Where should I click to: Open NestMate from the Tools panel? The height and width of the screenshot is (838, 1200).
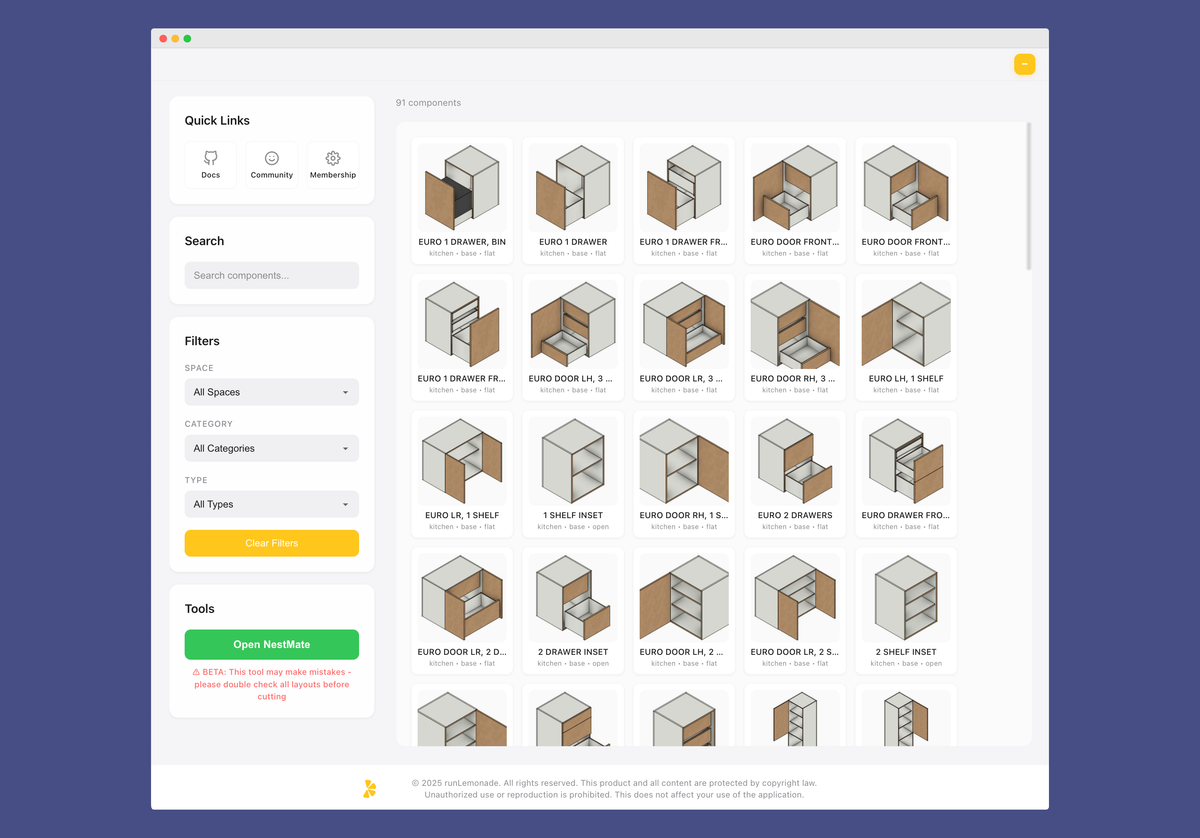(271, 644)
